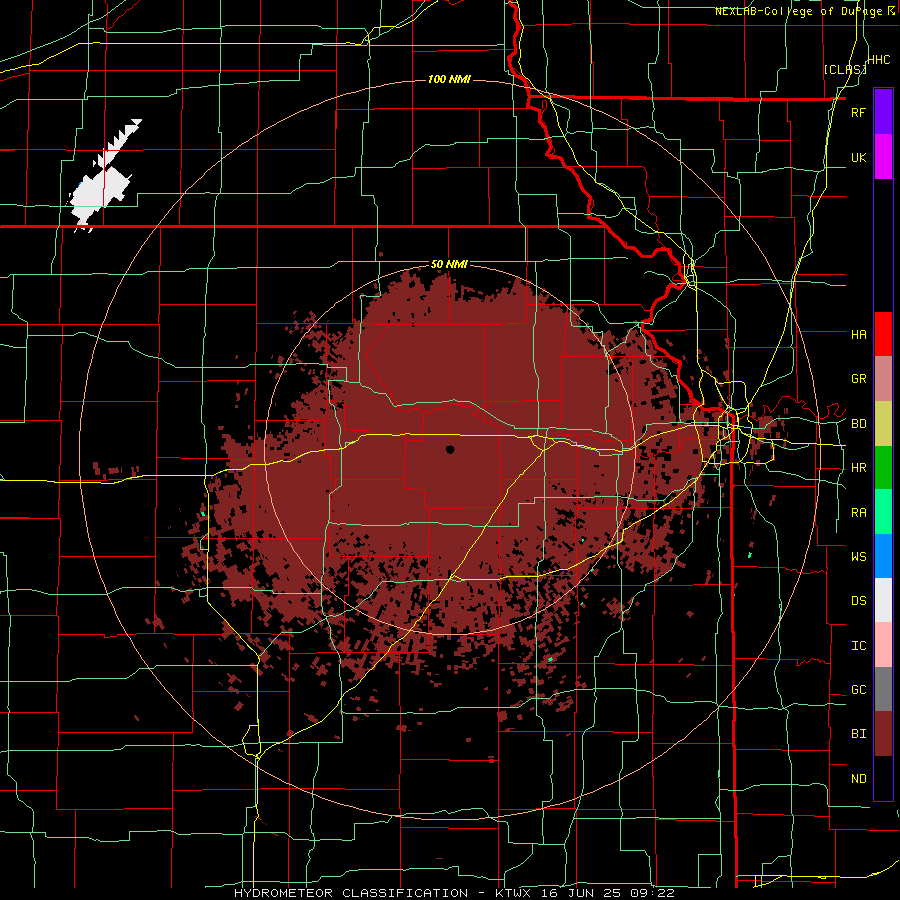Select the yellow BD legend swatch
Viewport: 900px width, 900px height.
click(x=883, y=424)
